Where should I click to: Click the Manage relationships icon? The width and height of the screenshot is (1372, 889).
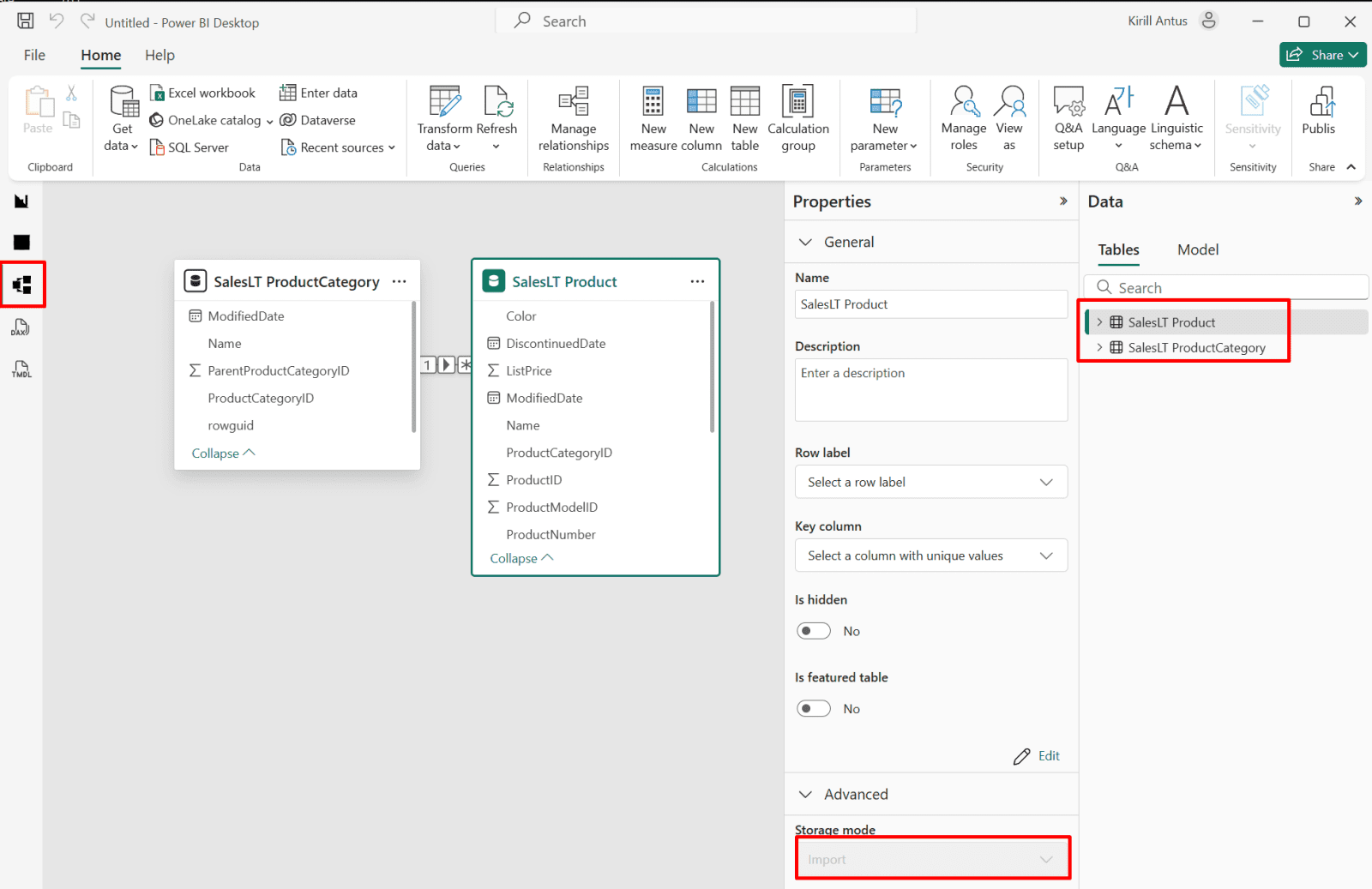[573, 102]
